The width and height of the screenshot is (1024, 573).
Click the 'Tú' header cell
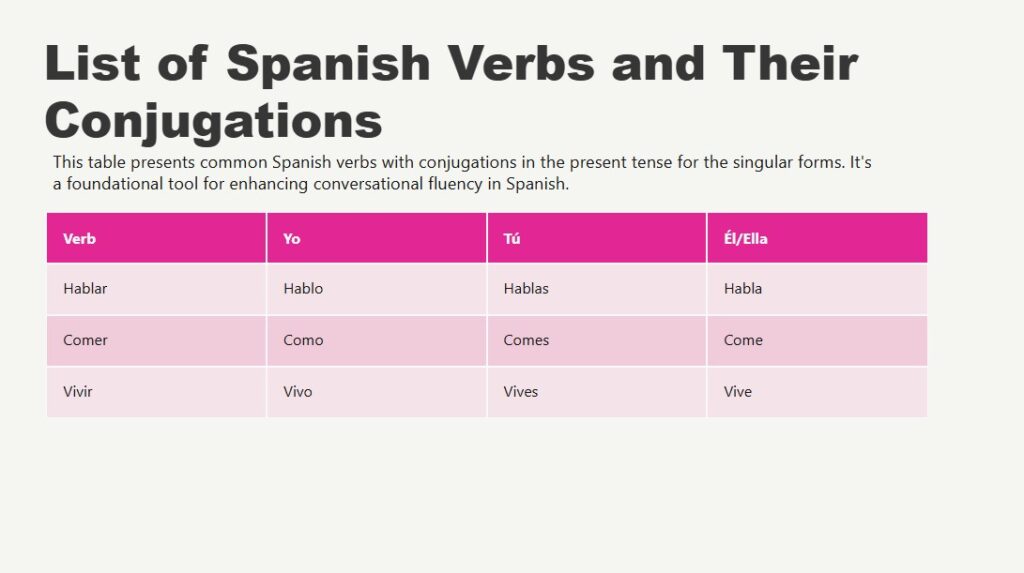[596, 239]
